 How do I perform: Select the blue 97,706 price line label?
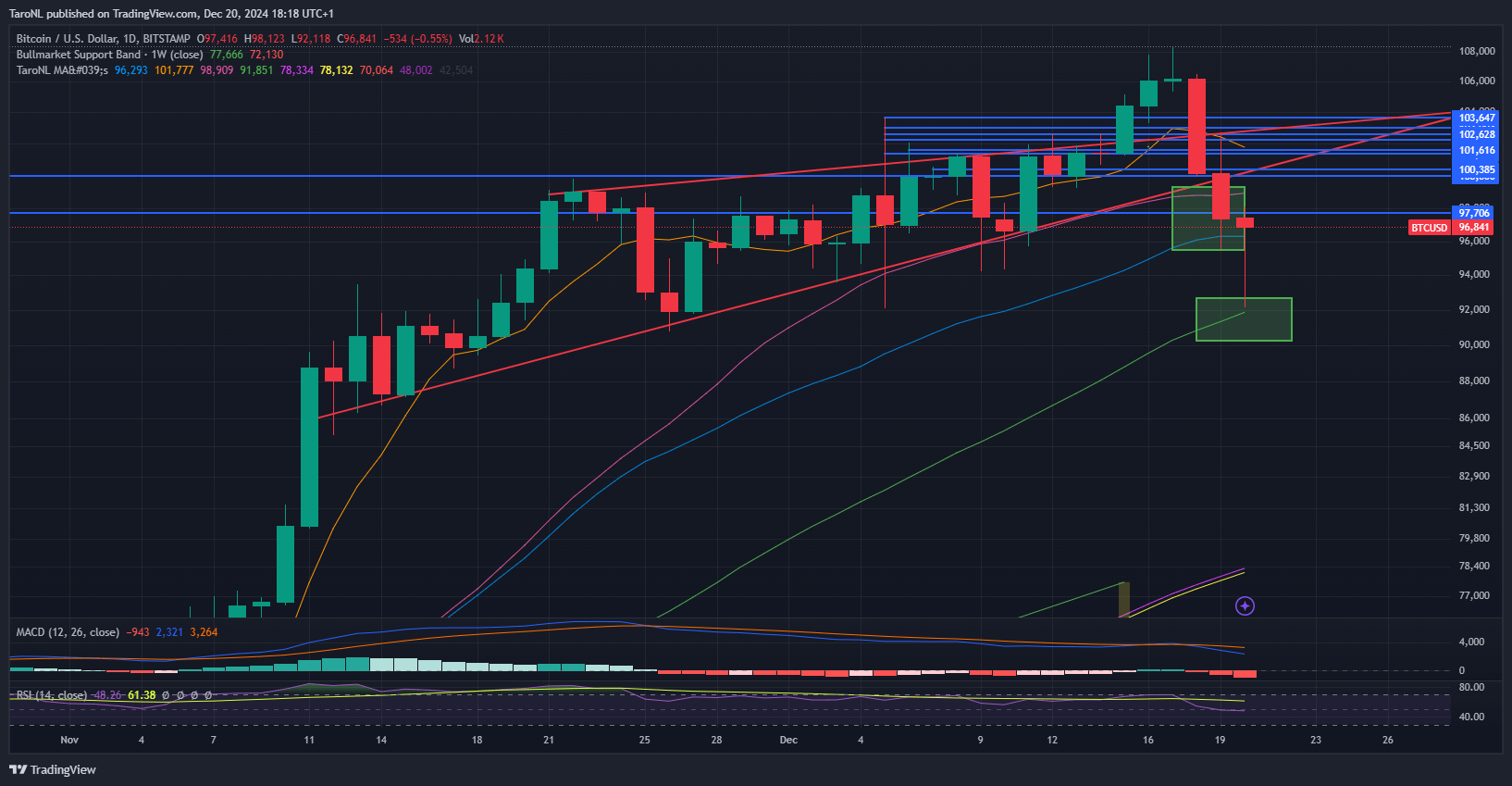1475,213
